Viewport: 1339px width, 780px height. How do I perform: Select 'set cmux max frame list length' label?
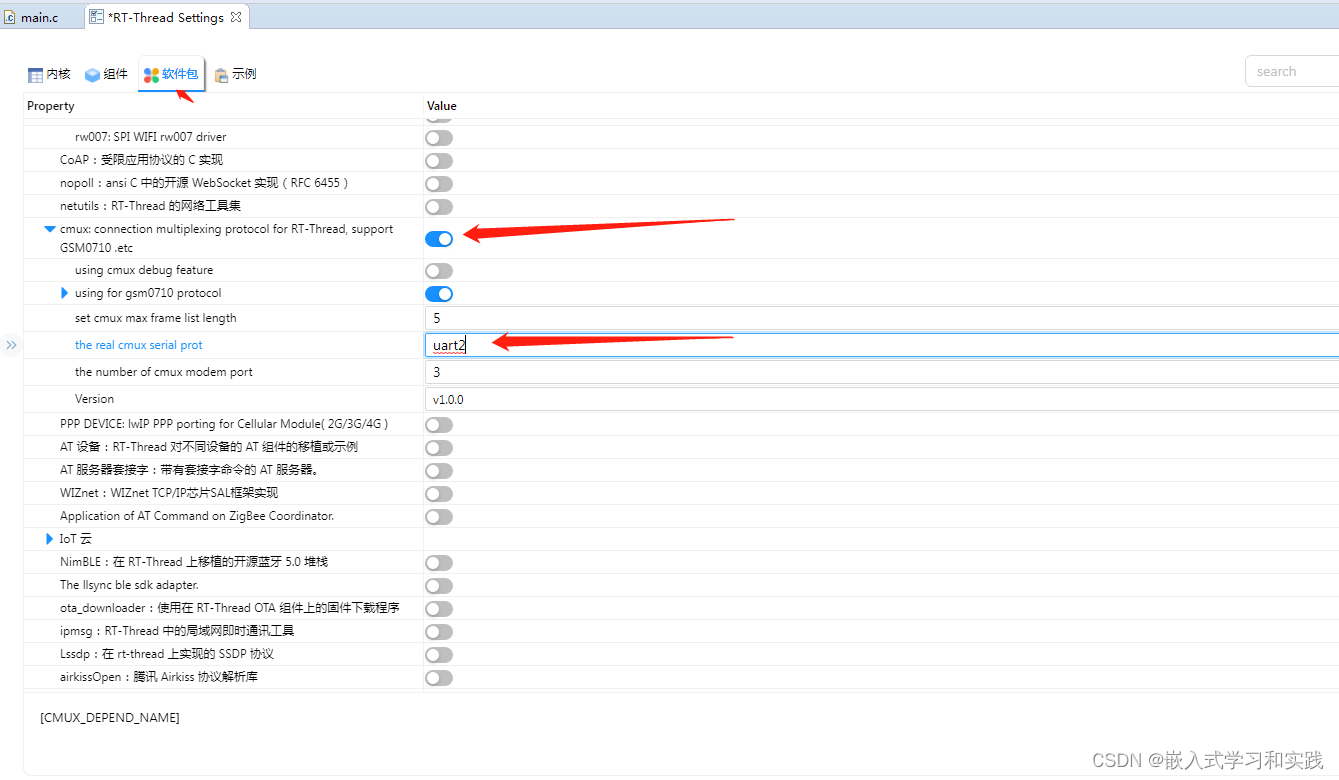pyautogui.click(x=156, y=318)
